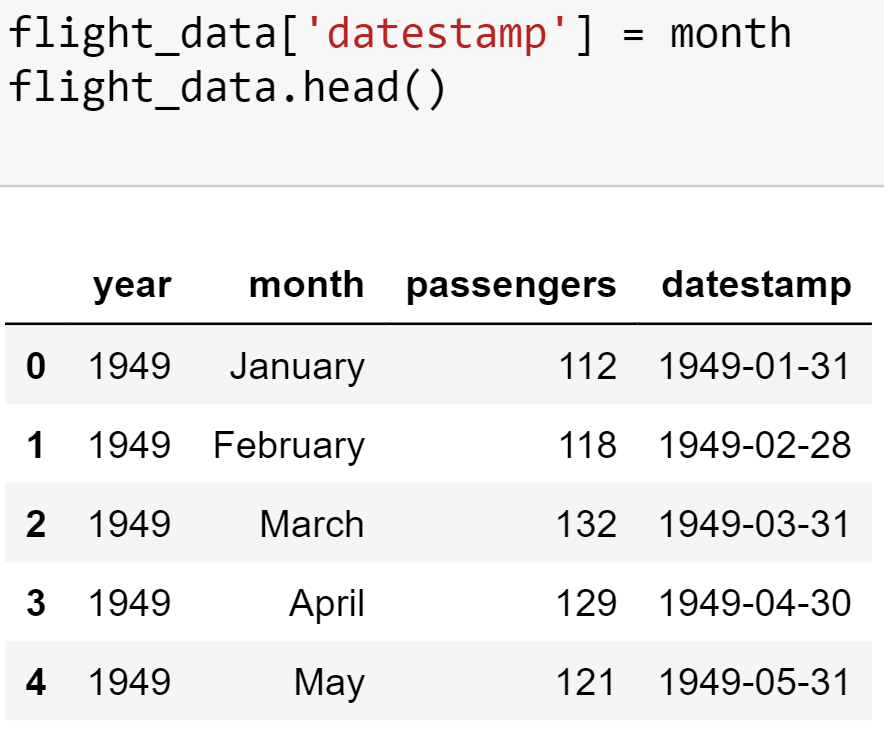Click row index 1 in the table
Image resolution: width=884 pixels, height=730 pixels.
tap(36, 446)
